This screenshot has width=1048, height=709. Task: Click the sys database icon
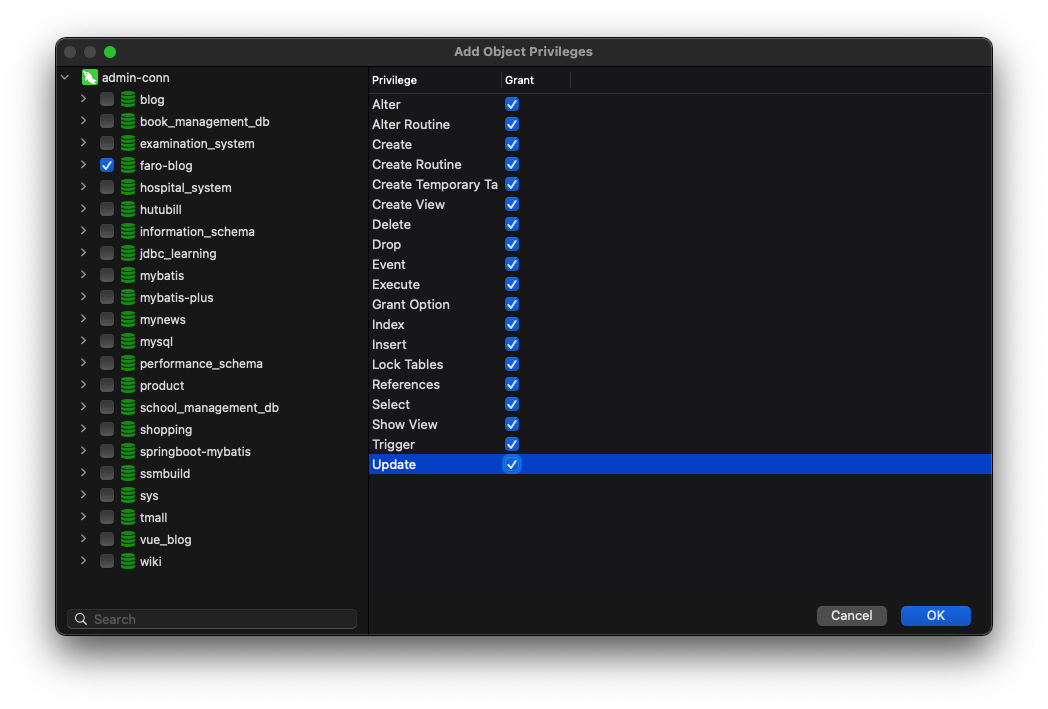(127, 495)
